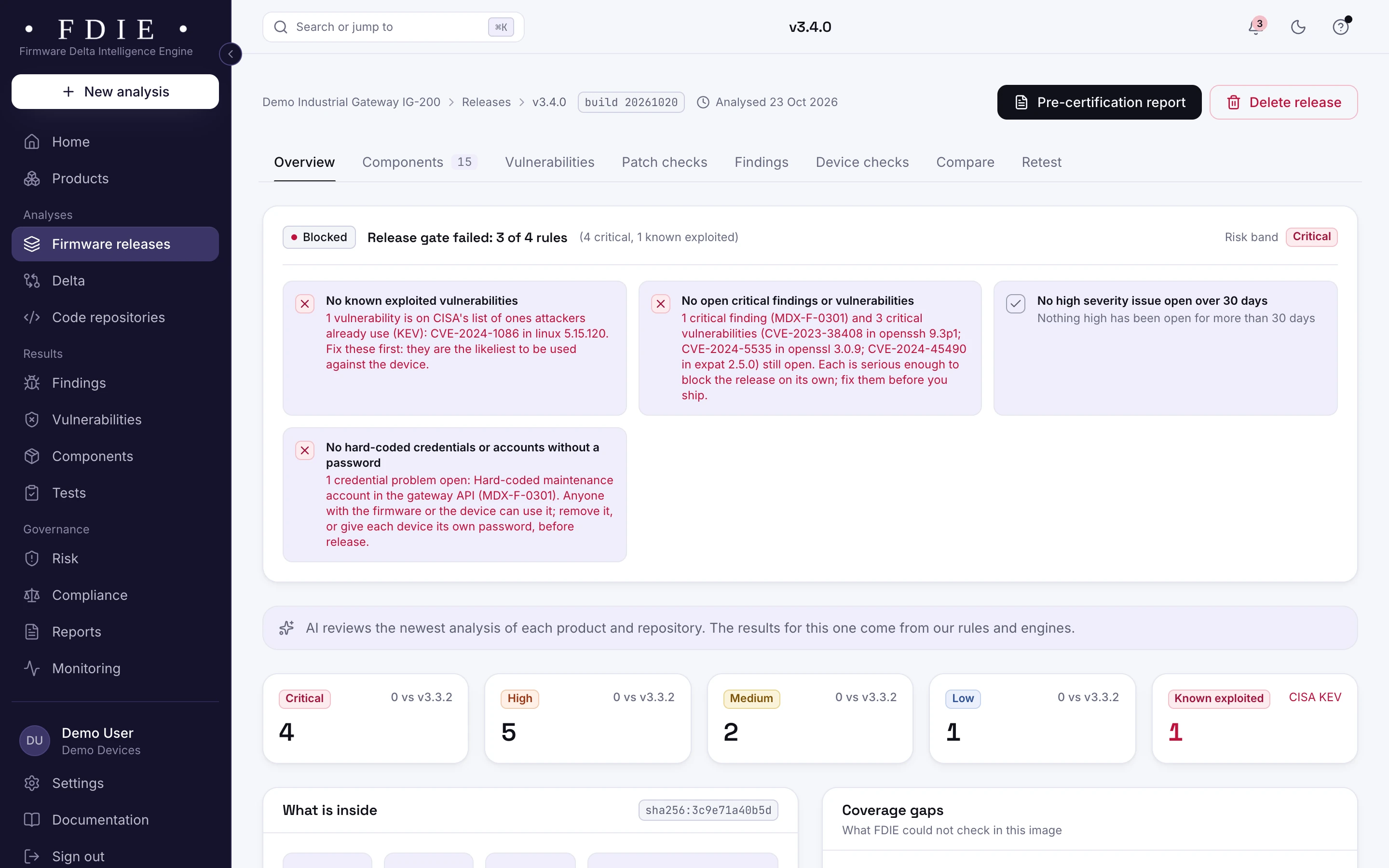This screenshot has width=1389, height=868.
Task: Open Settings in sidebar
Action: 115,784
